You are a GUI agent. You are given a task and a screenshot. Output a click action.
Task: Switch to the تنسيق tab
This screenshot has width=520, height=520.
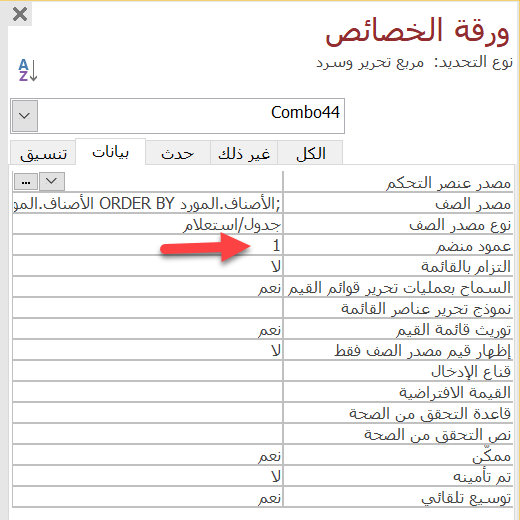43,154
